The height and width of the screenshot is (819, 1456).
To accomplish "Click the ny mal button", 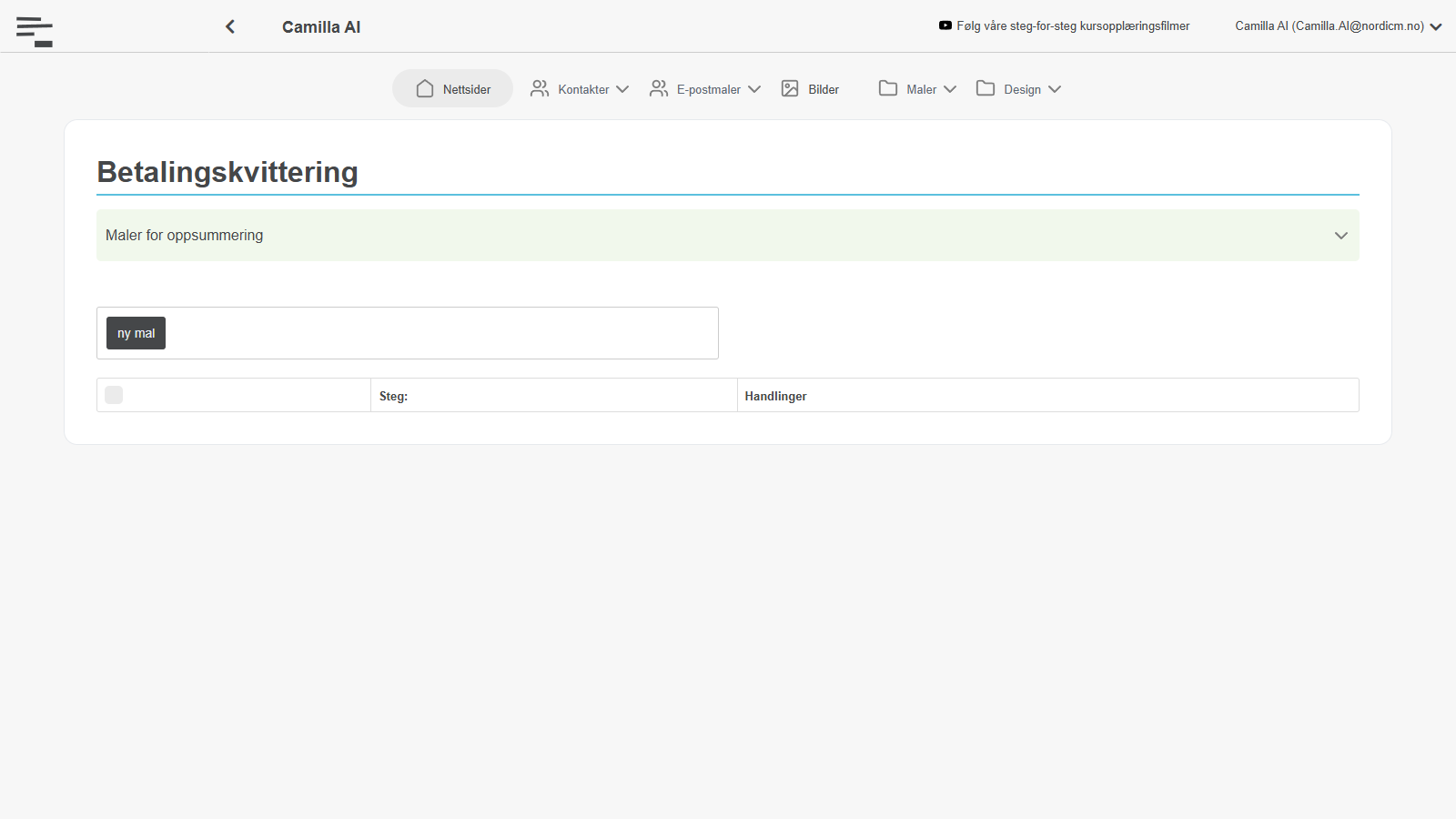I will pos(136,333).
